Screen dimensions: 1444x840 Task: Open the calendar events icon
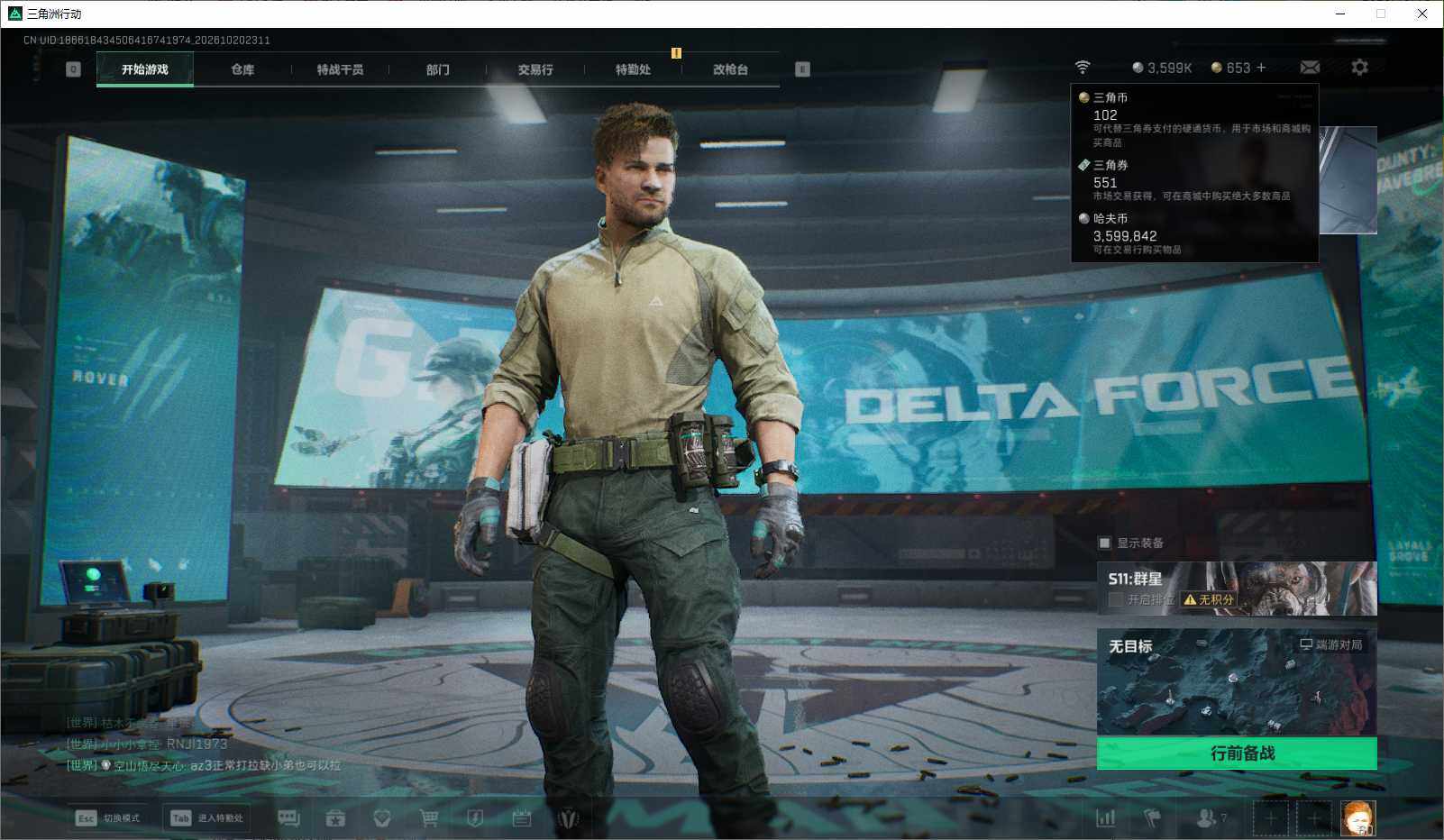coord(521,817)
